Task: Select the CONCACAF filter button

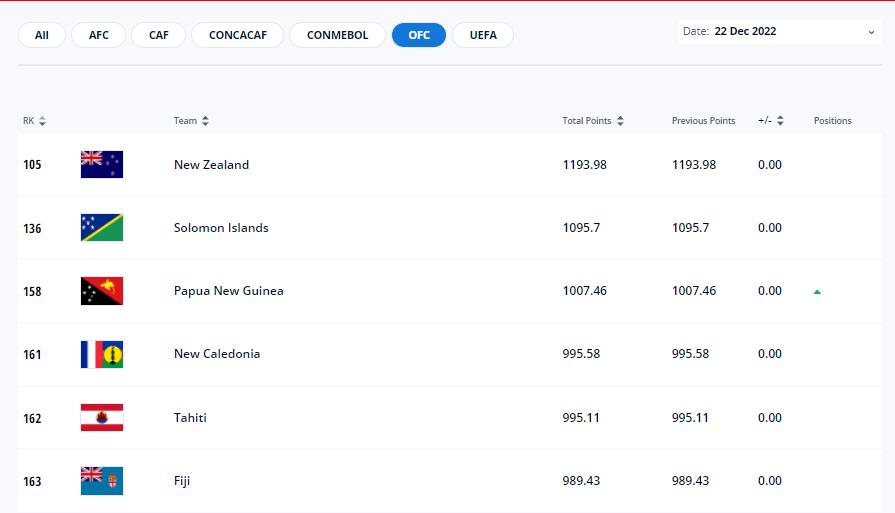Action: tap(236, 35)
